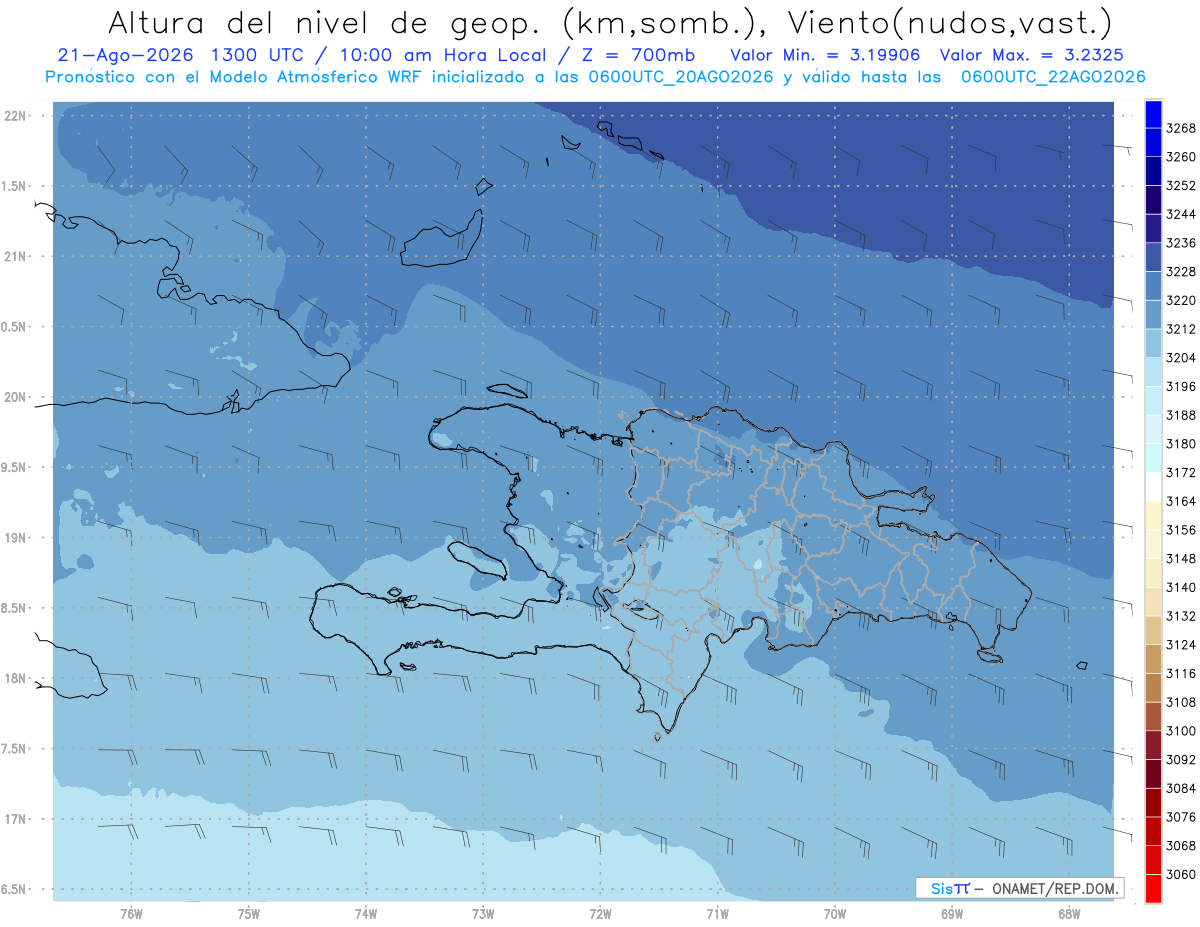Click the legend value 3180

point(1181,444)
